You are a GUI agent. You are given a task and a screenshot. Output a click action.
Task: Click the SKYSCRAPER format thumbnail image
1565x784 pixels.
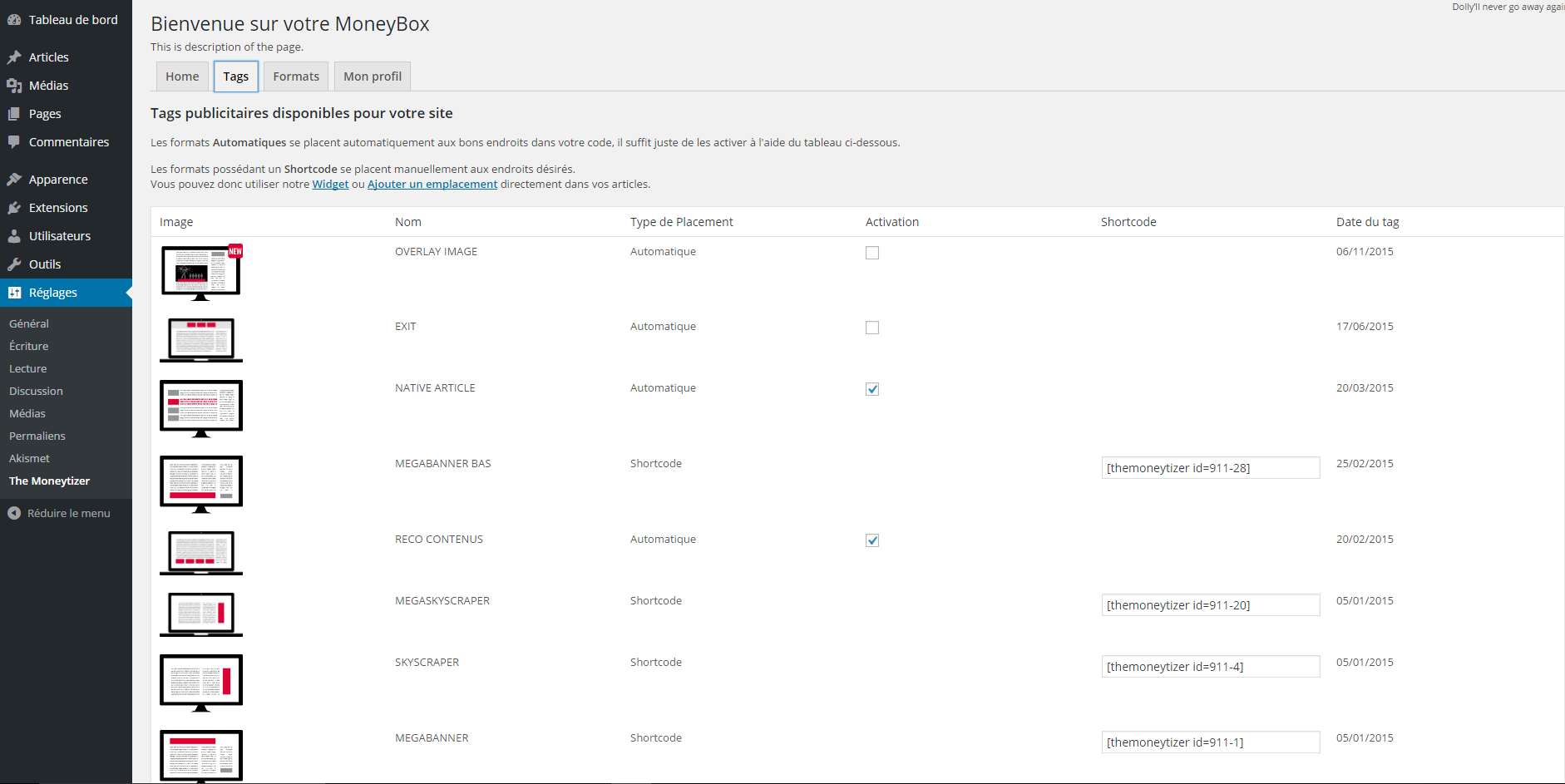[x=201, y=683]
